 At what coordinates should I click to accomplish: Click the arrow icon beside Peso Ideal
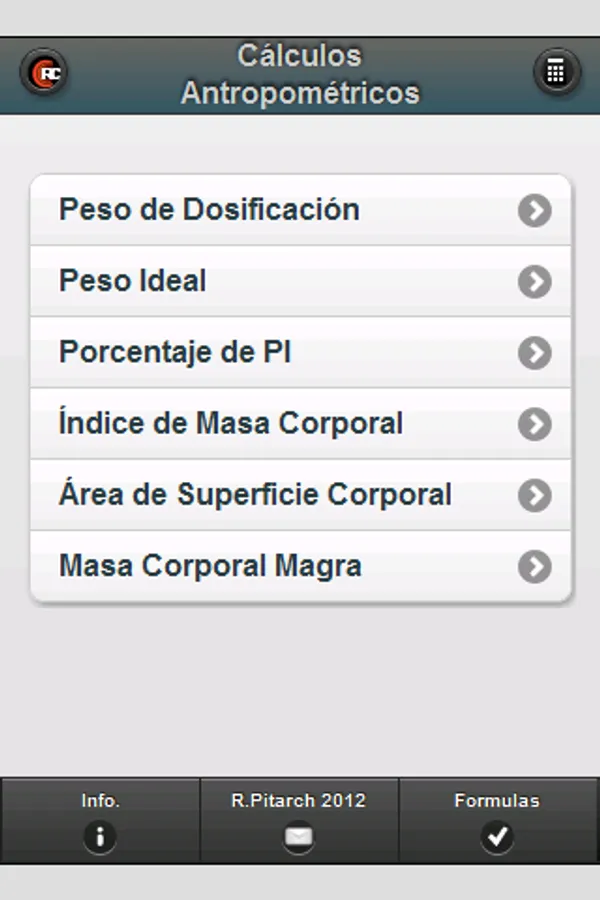535,282
